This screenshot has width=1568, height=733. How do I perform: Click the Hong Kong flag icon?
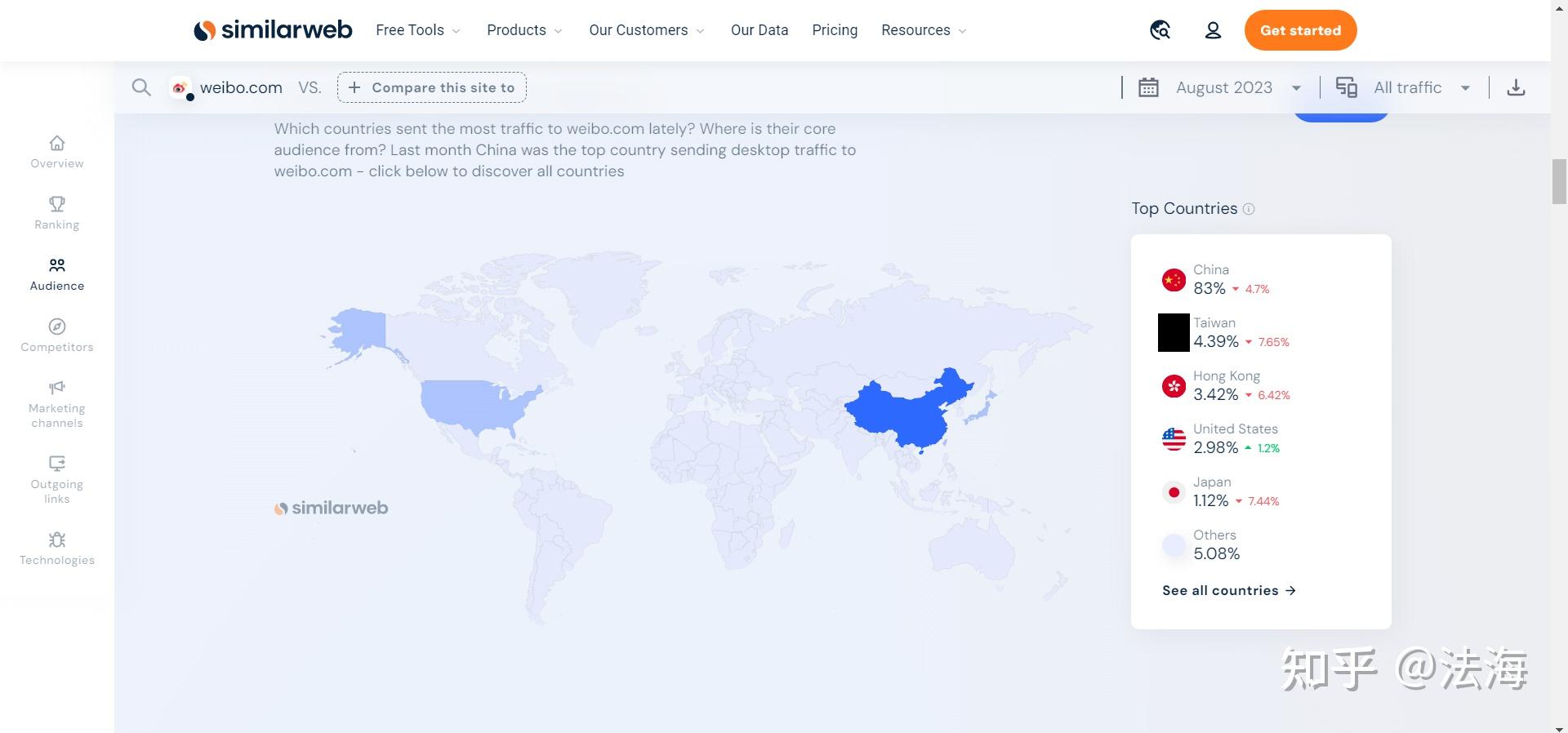tap(1174, 386)
